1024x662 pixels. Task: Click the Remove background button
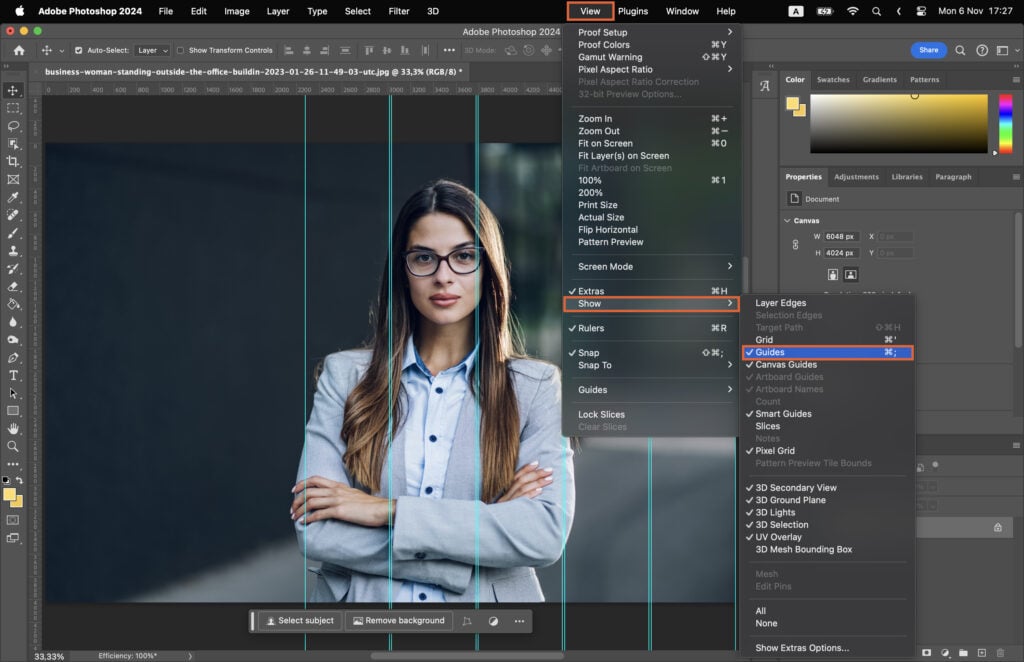[x=399, y=621]
